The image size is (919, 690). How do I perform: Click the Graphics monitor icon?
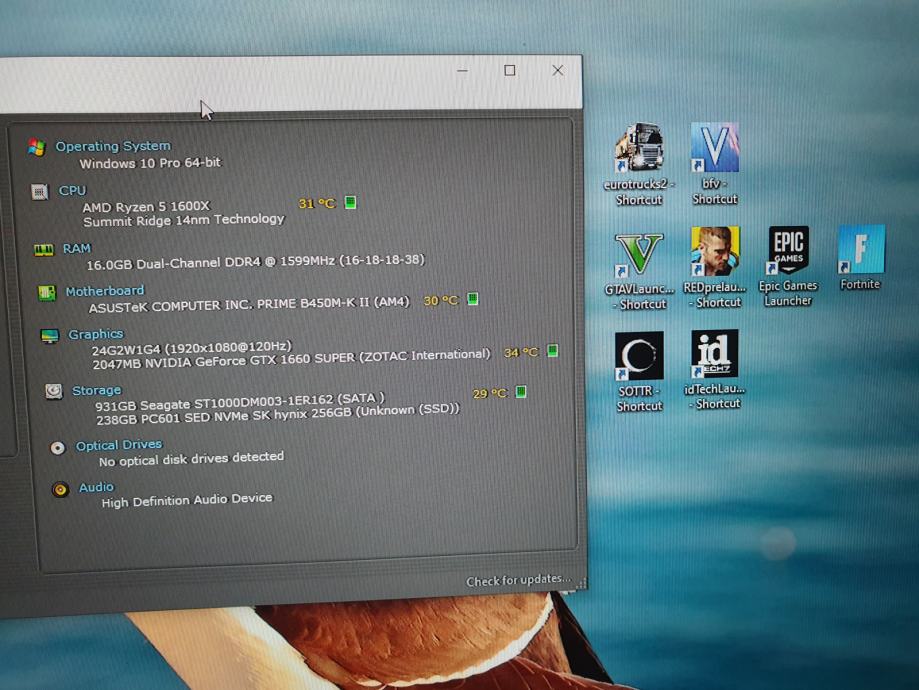click(x=50, y=336)
